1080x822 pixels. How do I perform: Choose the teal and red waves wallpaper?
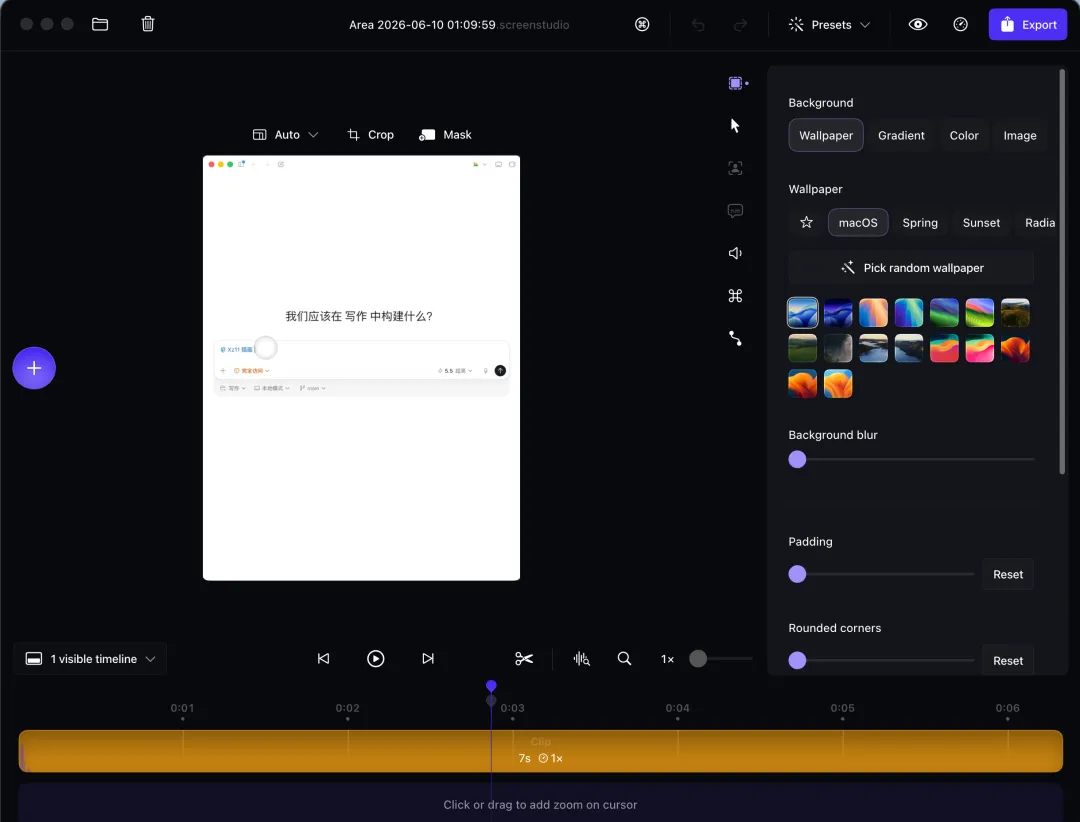click(x=944, y=349)
